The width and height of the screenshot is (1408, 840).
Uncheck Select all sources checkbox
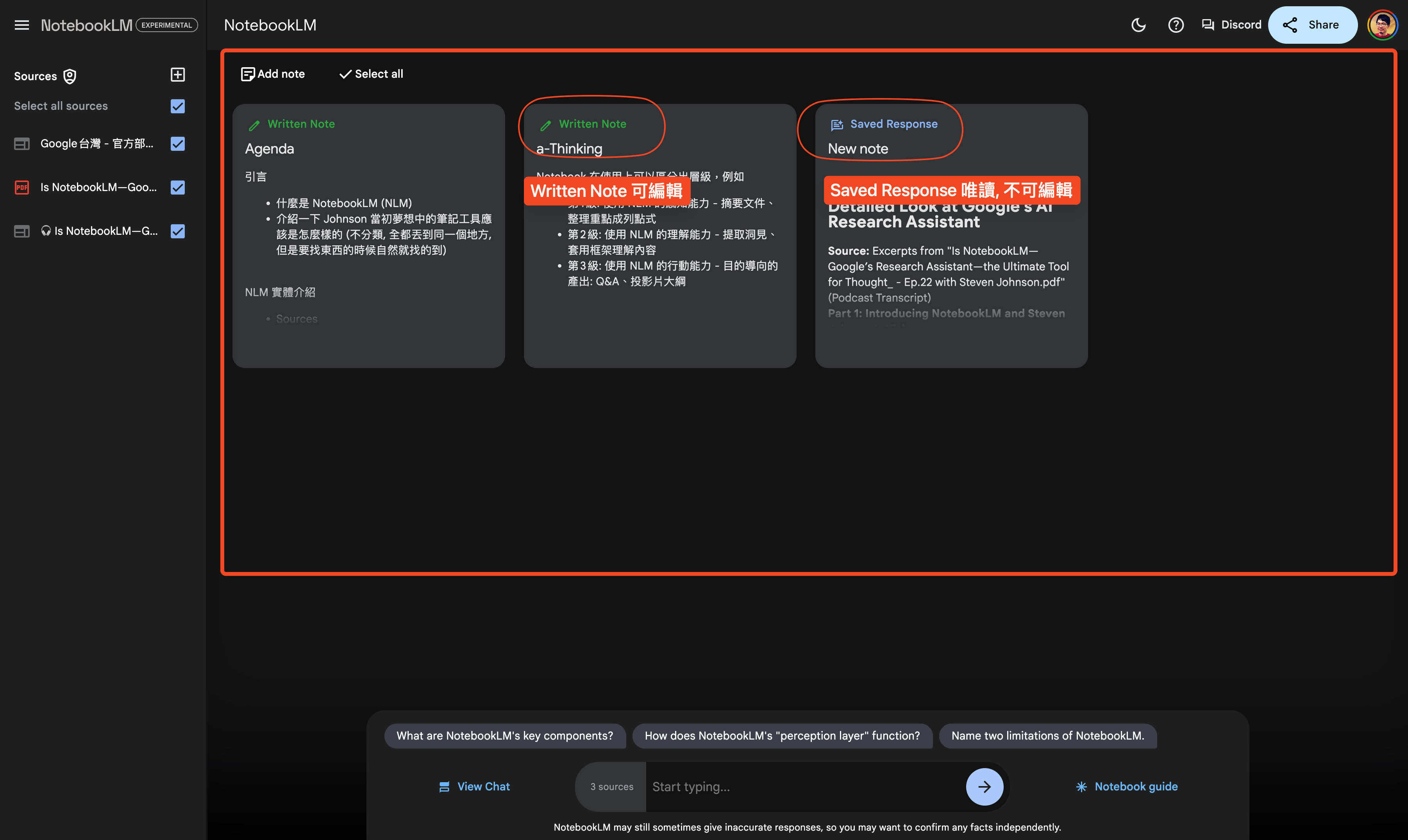pyautogui.click(x=178, y=106)
